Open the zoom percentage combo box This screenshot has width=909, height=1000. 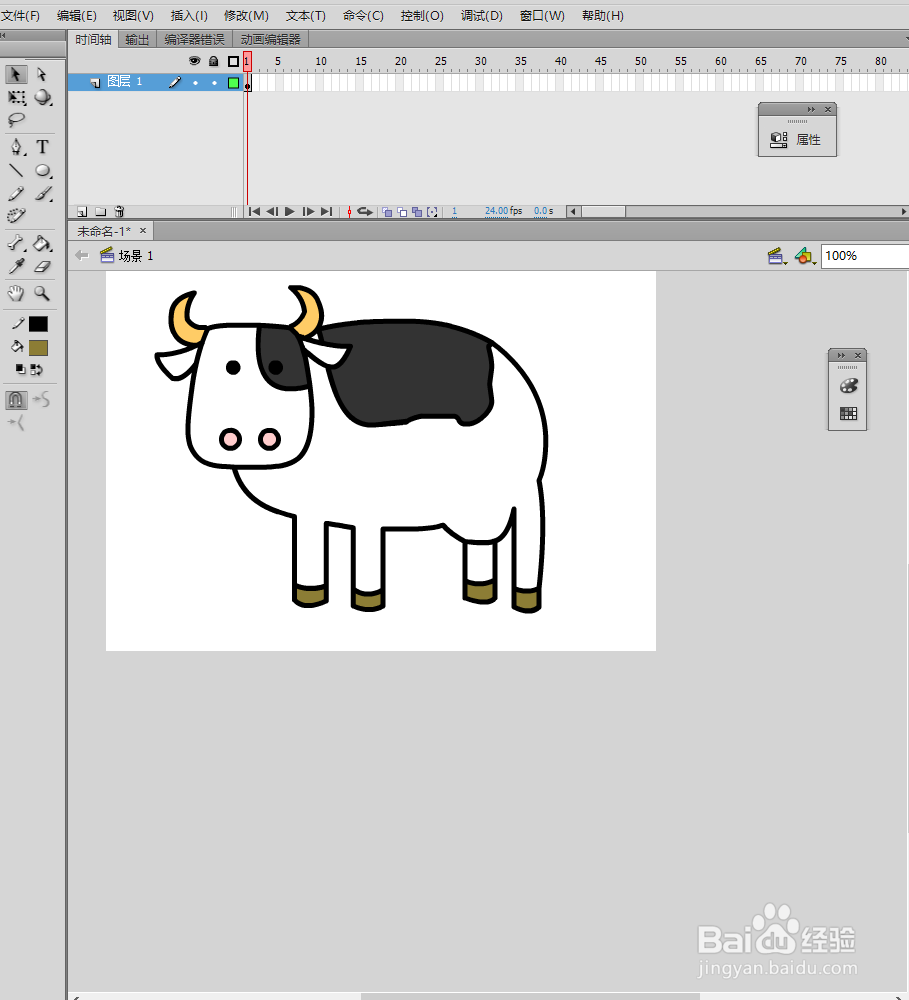tap(864, 256)
